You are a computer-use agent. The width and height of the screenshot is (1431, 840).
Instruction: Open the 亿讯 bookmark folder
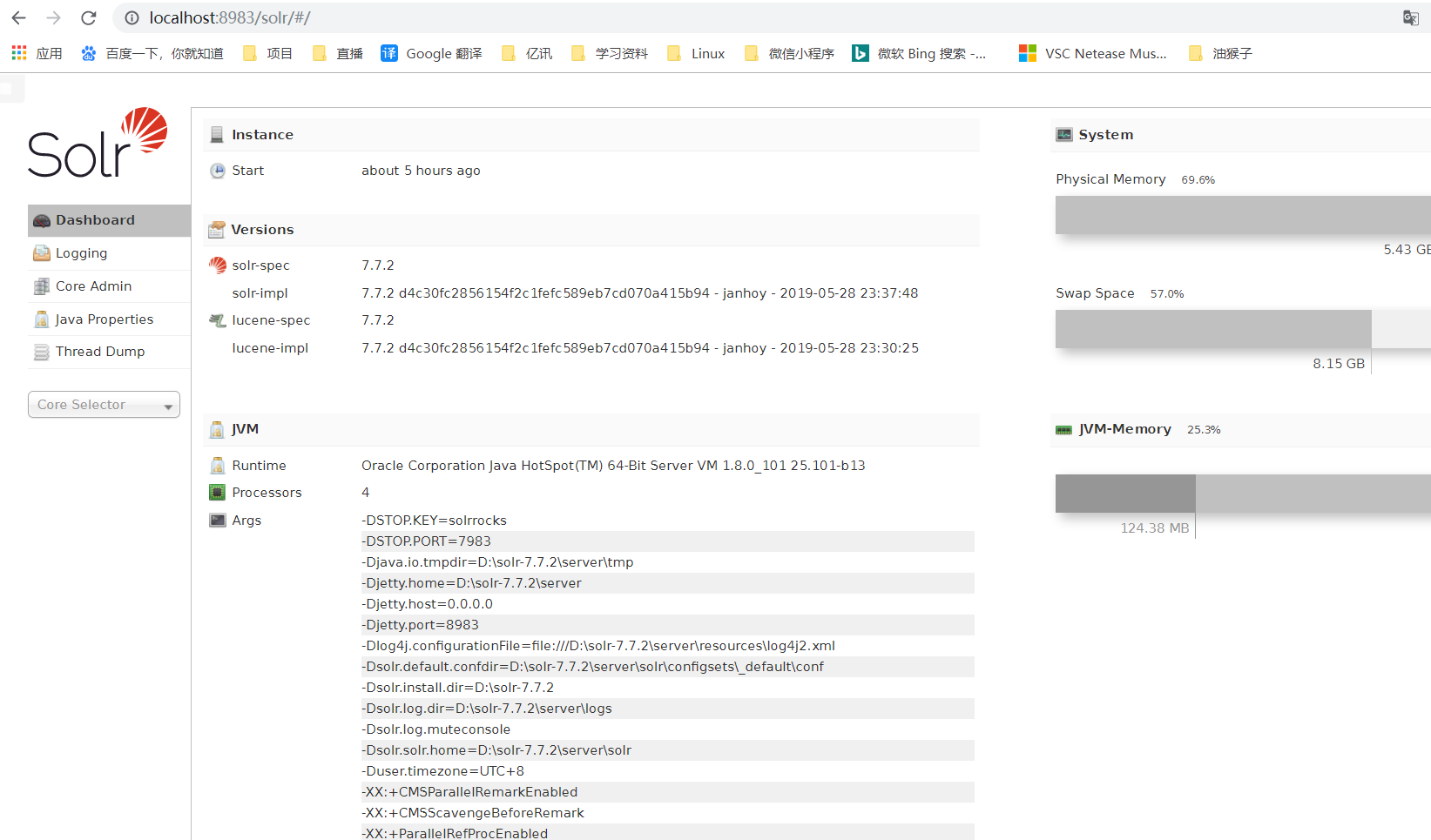click(x=527, y=53)
